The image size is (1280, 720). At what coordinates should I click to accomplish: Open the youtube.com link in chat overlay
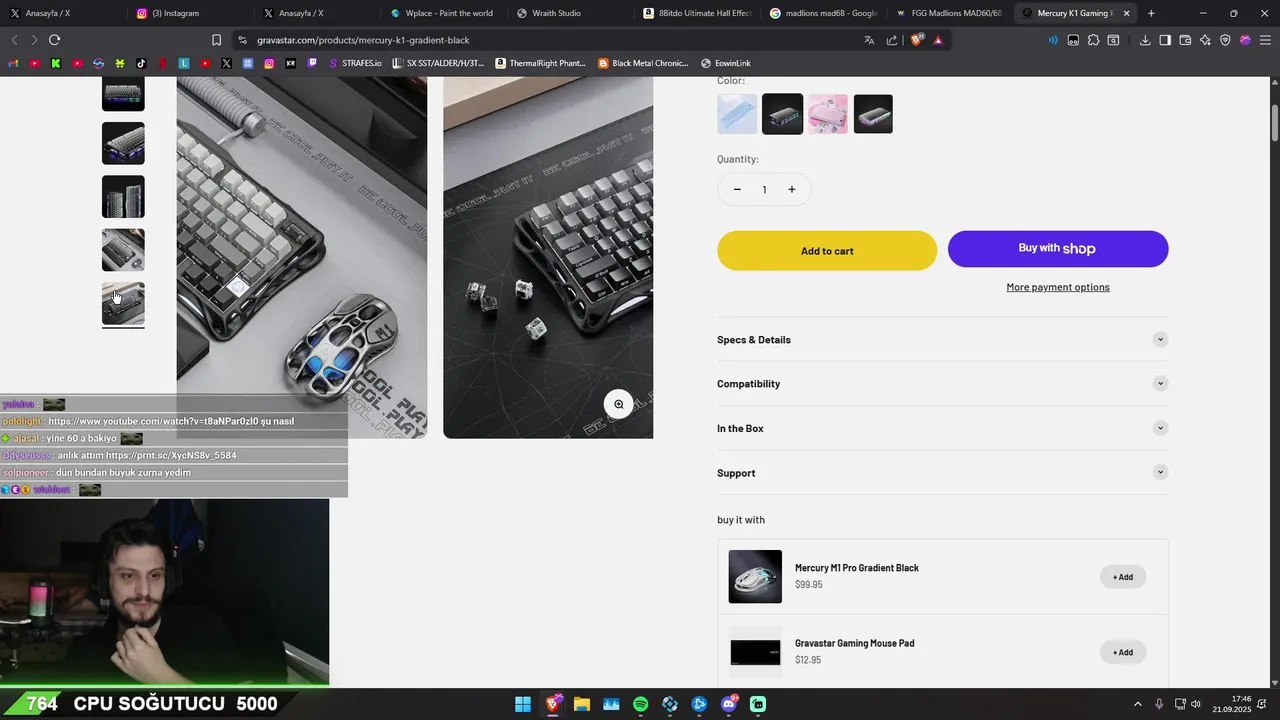[152, 421]
